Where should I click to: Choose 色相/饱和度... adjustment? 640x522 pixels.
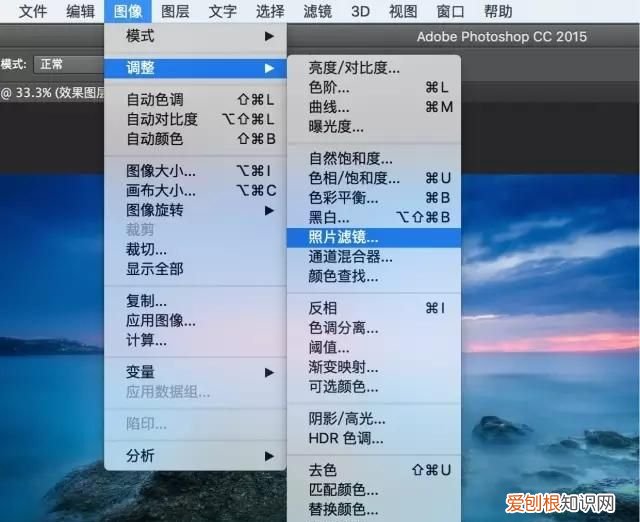pos(374,178)
